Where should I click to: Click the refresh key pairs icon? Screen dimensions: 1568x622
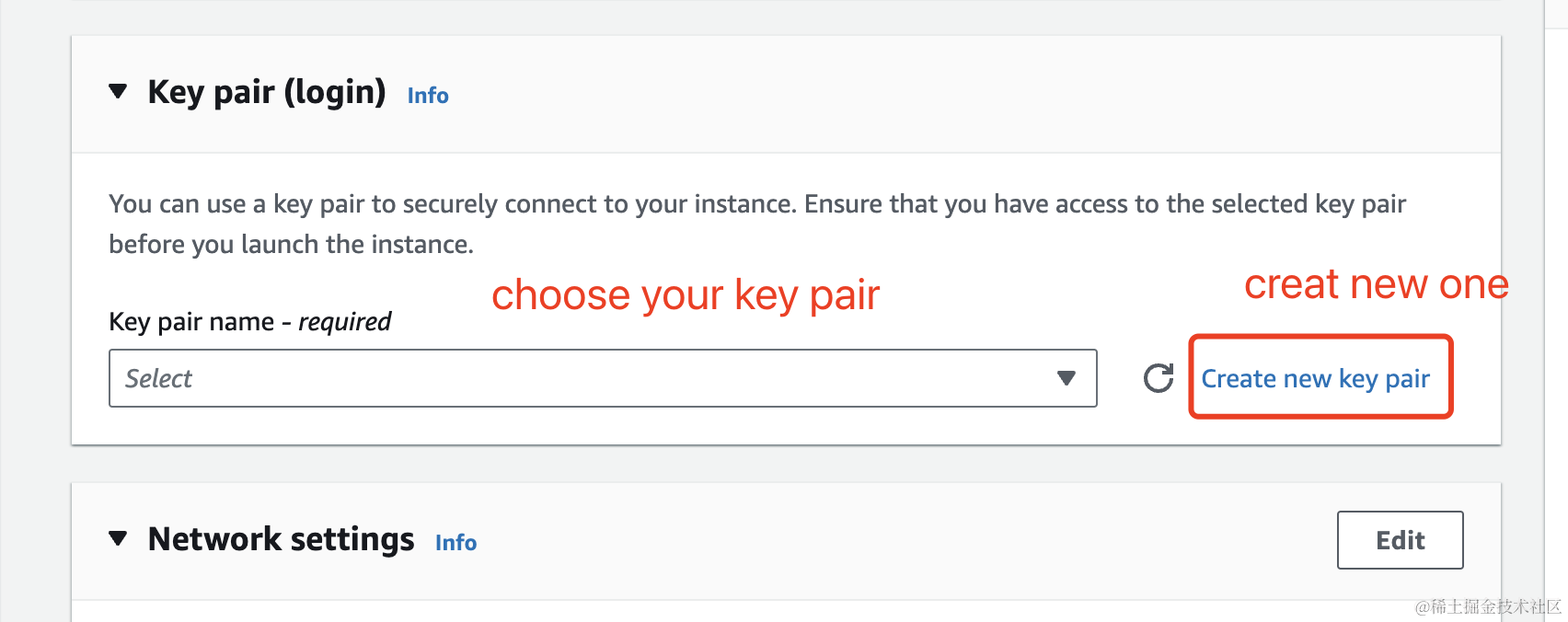1159,378
